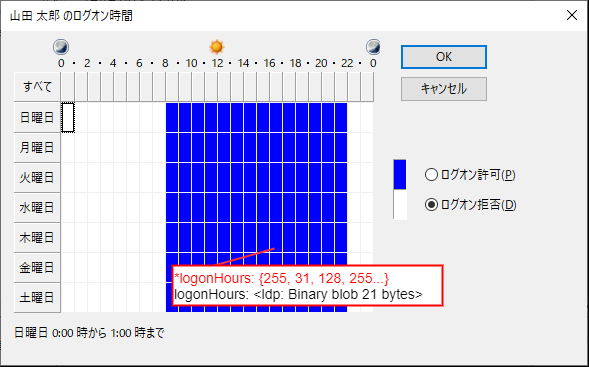Image resolution: width=589 pixels, height=367 pixels.
Task: Select the 金曜日 row header
Action: click(37, 268)
